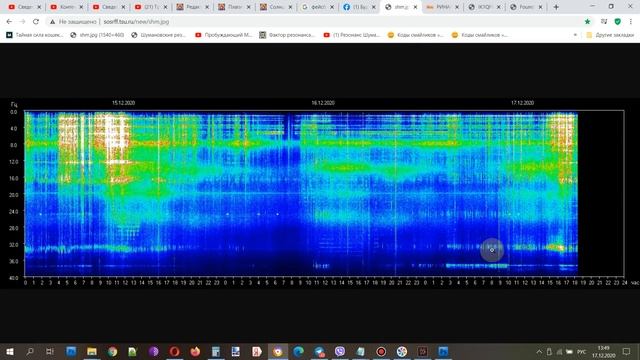Image resolution: width=640 pixels, height=360 pixels.
Task: Close the Facebook tab
Action: (373, 7)
